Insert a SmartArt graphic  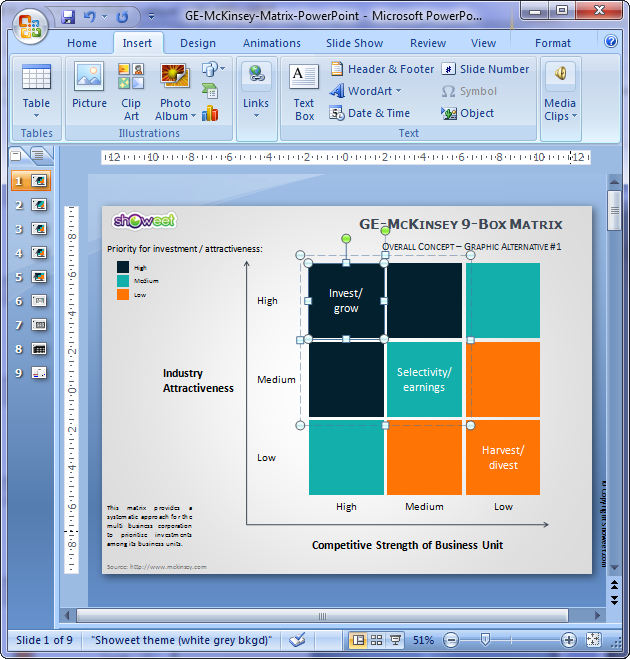(210, 91)
